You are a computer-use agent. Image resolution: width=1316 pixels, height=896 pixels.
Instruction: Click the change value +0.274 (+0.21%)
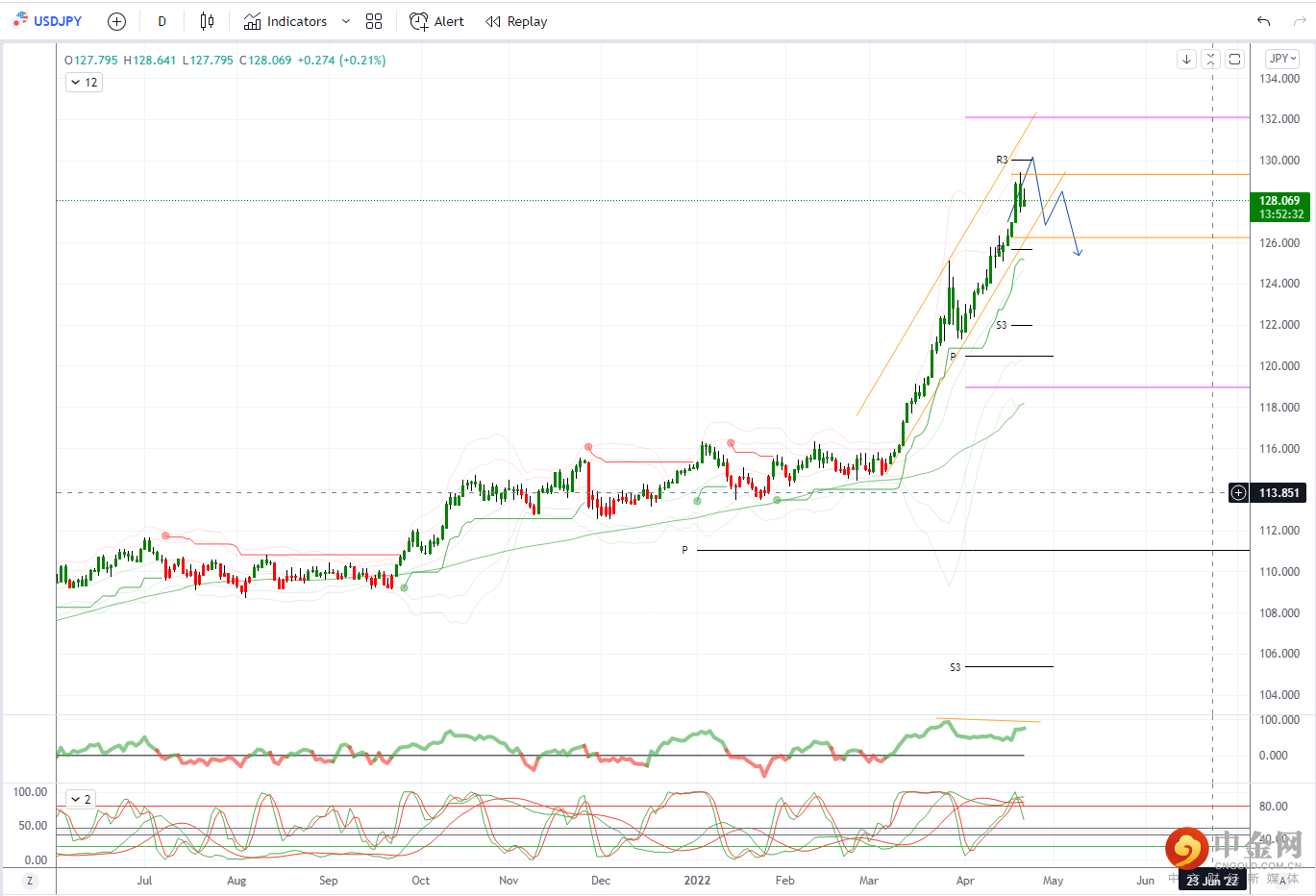(x=341, y=60)
